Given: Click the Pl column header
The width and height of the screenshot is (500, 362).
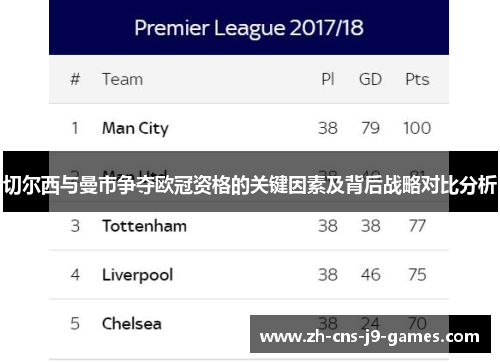Looking at the screenshot, I should coord(328,79).
